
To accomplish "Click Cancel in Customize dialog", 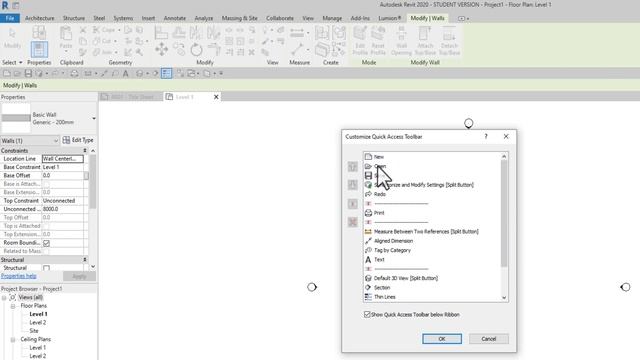I will pos(489,339).
